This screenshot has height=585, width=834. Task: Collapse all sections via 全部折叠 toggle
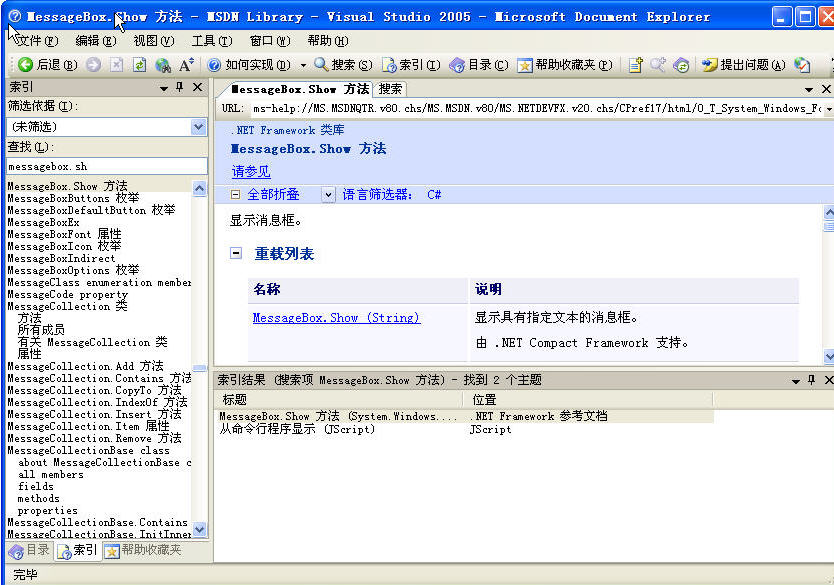pyautogui.click(x=265, y=195)
